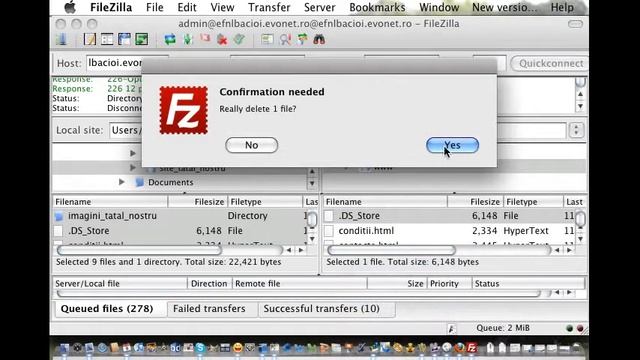640x360 pixels.
Task: Expand the site_tatal_nostru tree arrow
Action: (x=132, y=167)
